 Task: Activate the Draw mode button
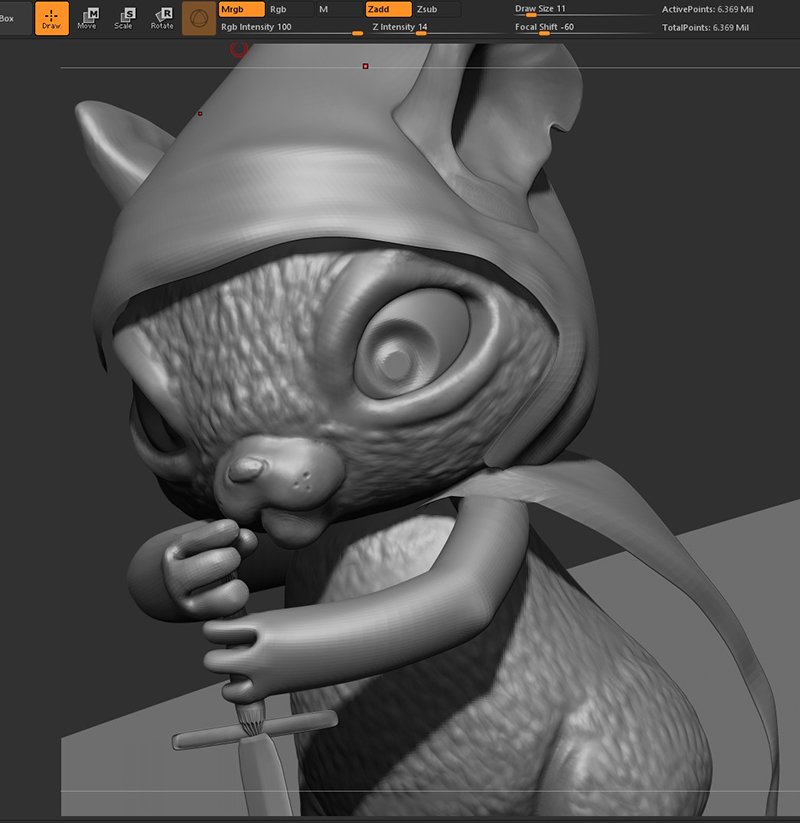point(51,18)
